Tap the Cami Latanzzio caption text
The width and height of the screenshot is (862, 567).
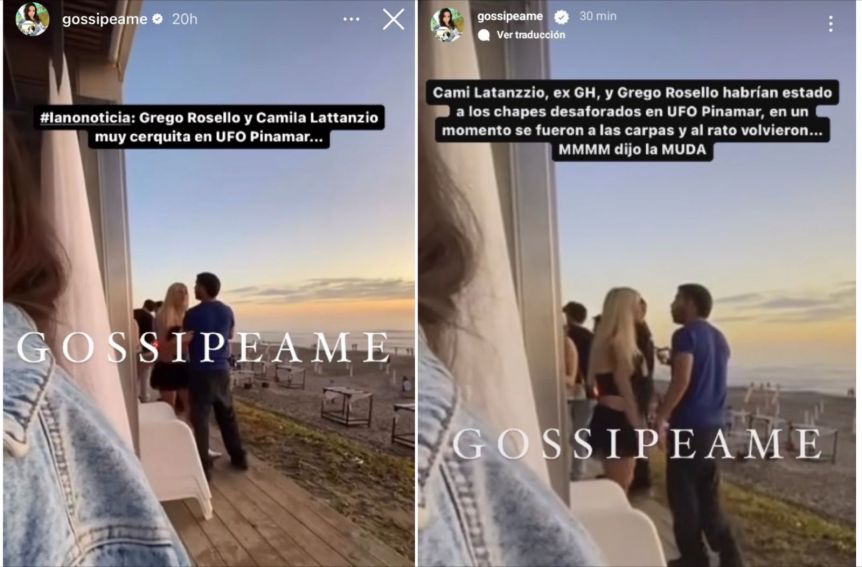(x=632, y=121)
